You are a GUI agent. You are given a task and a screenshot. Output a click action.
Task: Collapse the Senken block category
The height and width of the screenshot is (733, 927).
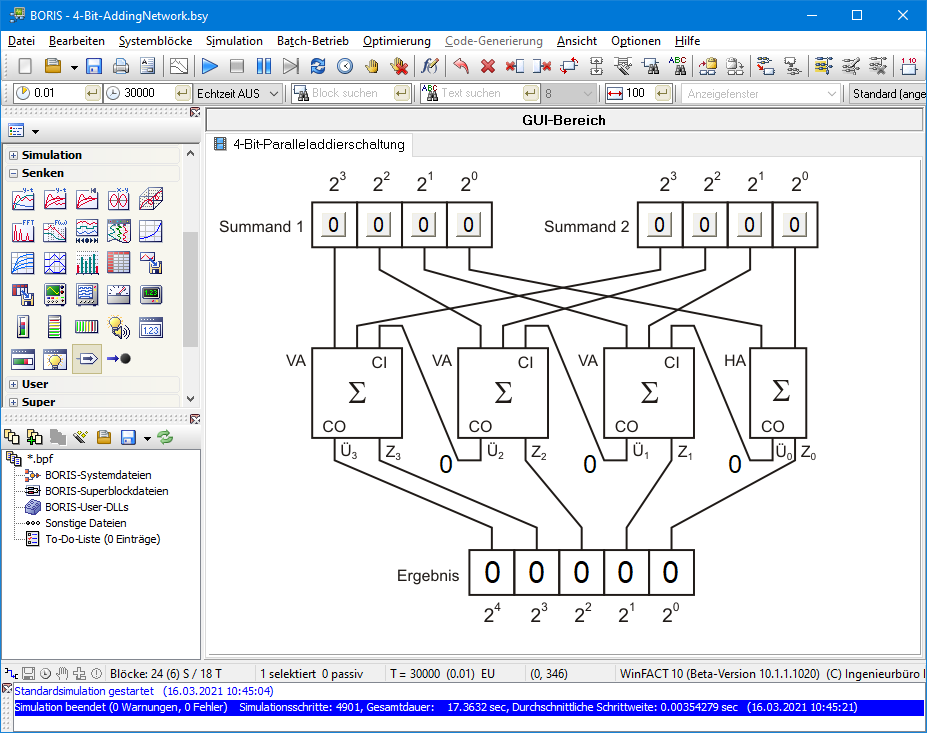click(14, 173)
